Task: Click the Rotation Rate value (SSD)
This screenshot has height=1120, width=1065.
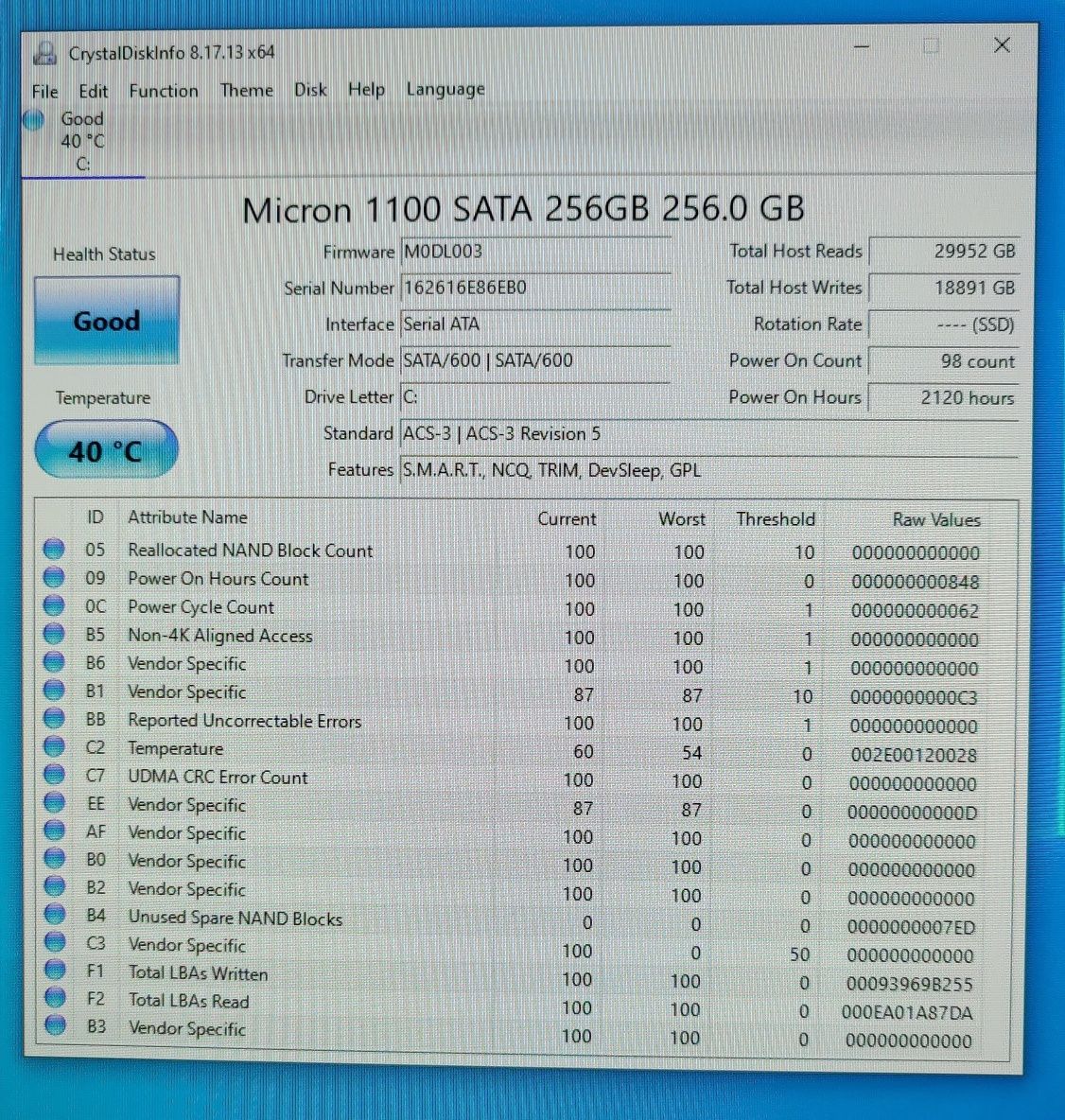Action: click(944, 325)
